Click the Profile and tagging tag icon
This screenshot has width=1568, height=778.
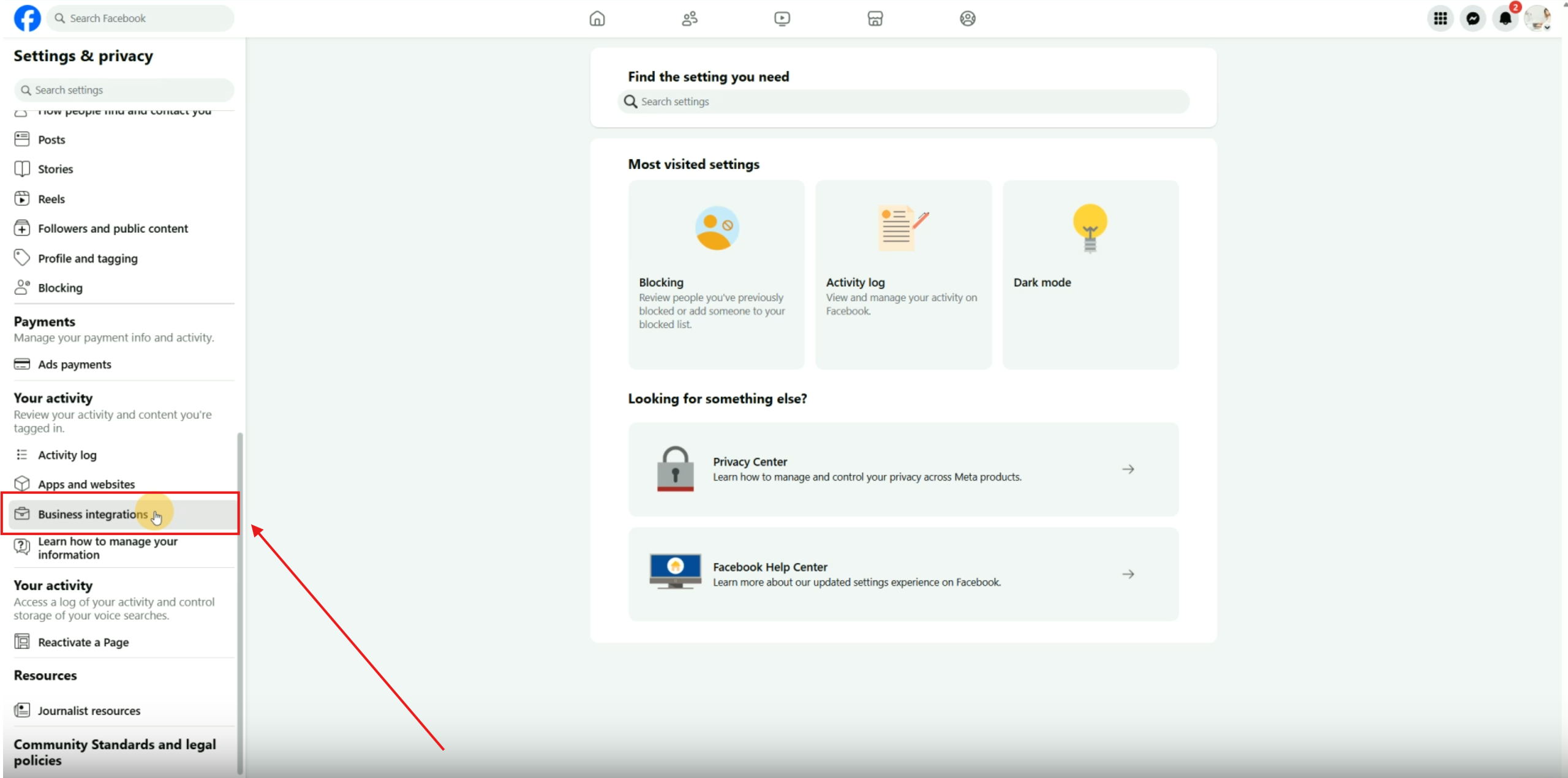click(22, 258)
